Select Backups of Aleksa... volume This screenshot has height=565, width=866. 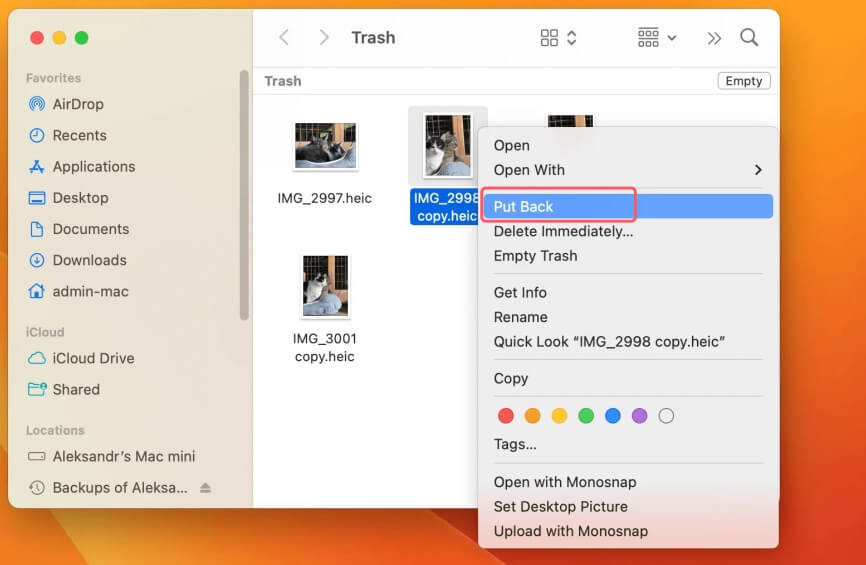click(x=108, y=488)
